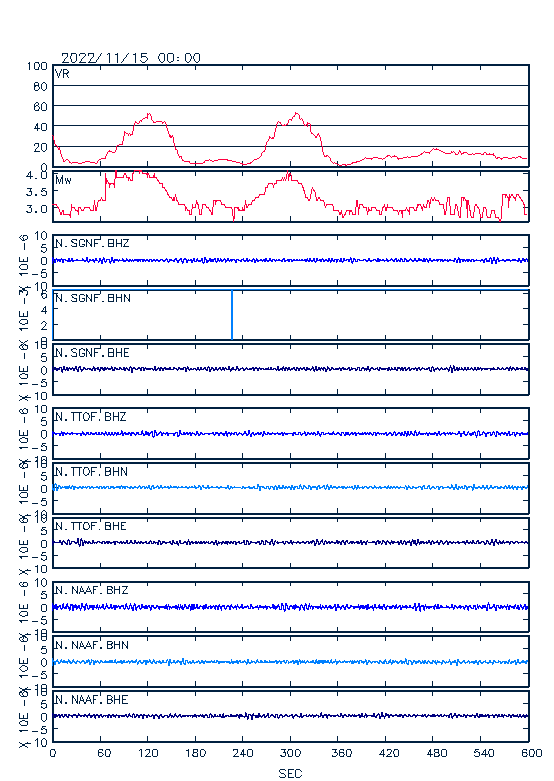This screenshot has width=554, height=781.
Task: Click the SEC axis title
Action: (x=290, y=773)
